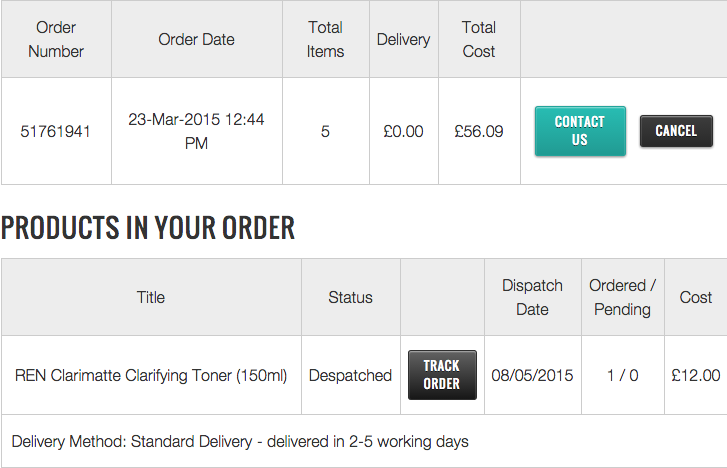Click the Order Number column header

[x=56, y=39]
